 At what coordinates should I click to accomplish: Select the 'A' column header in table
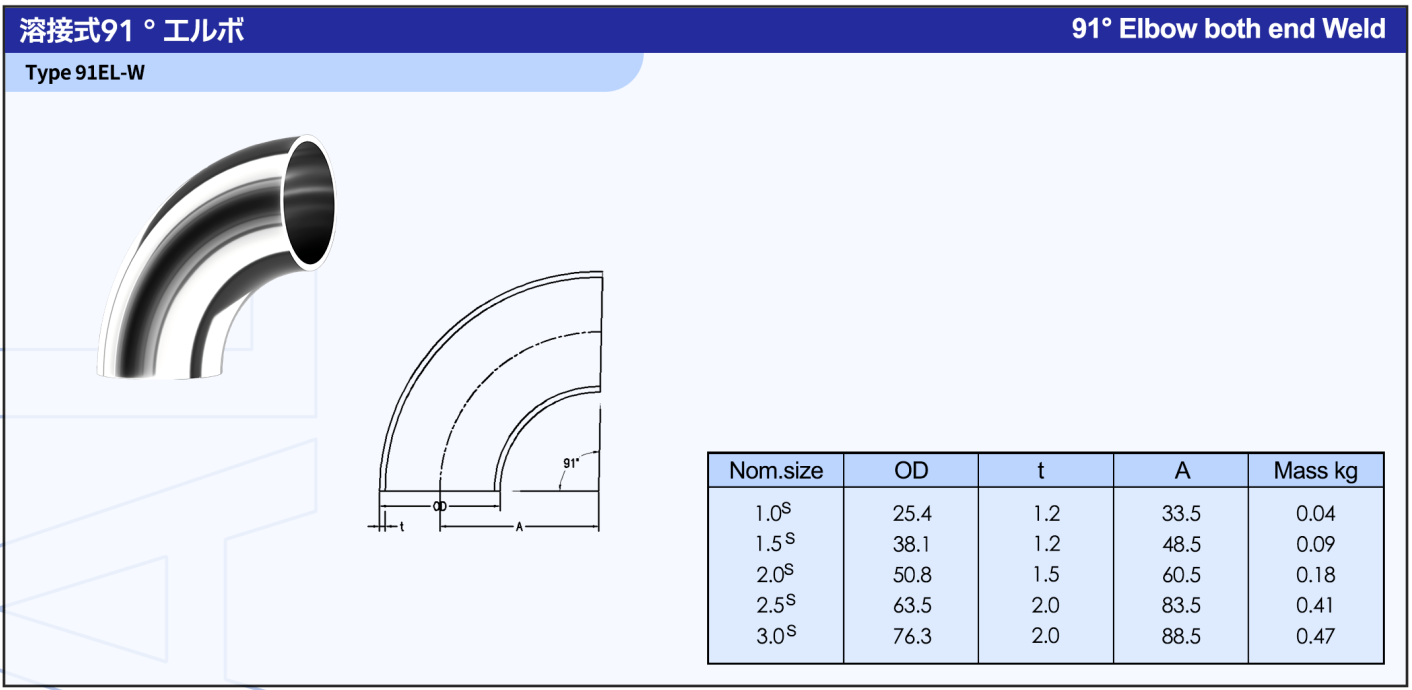[1181, 471]
